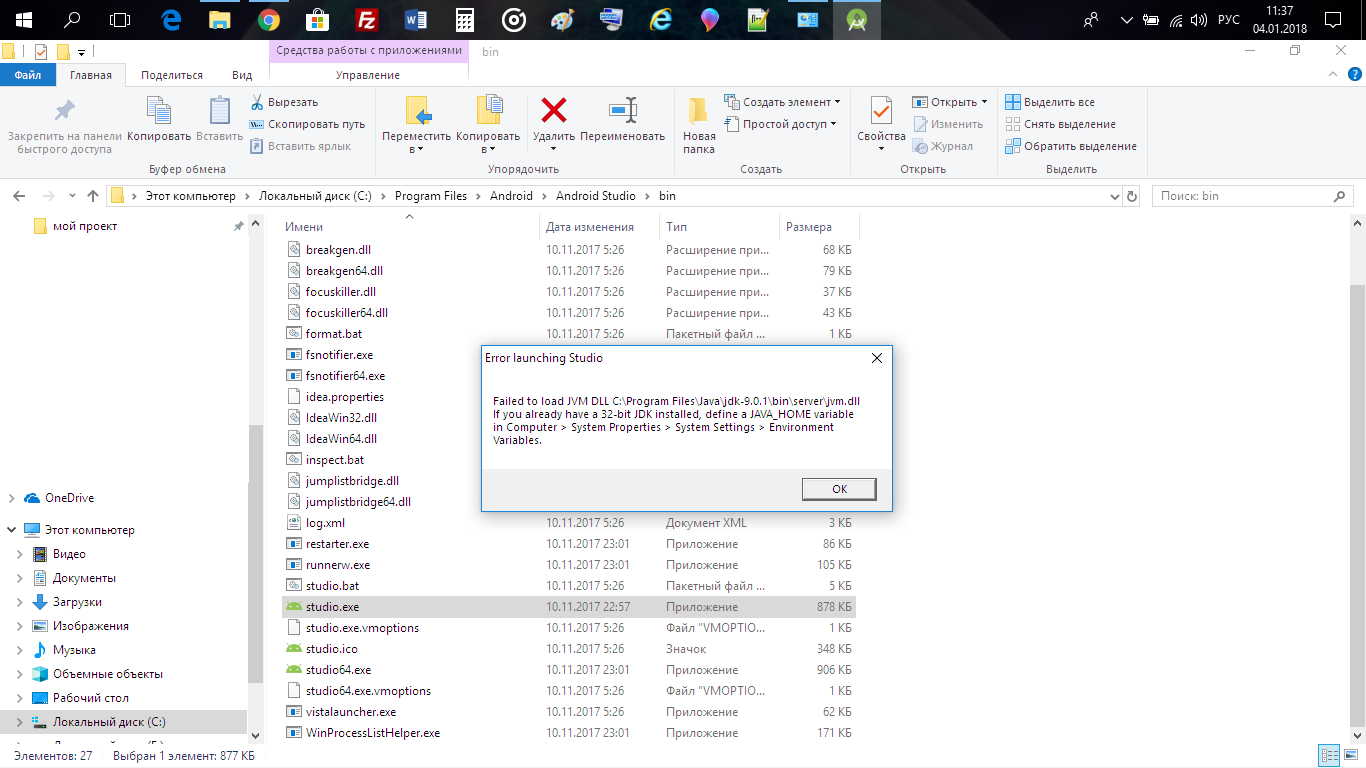Screen dimensions: 1366x768
Task: Open Calculator from the taskbar
Action: (464, 19)
